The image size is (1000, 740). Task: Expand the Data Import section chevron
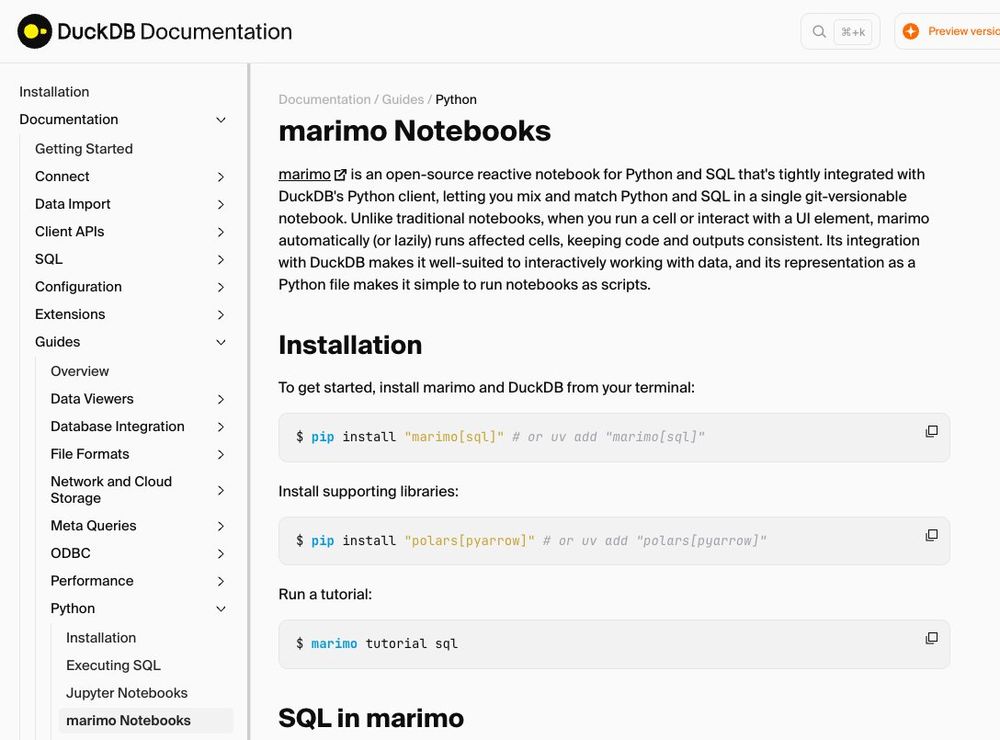[221, 204]
